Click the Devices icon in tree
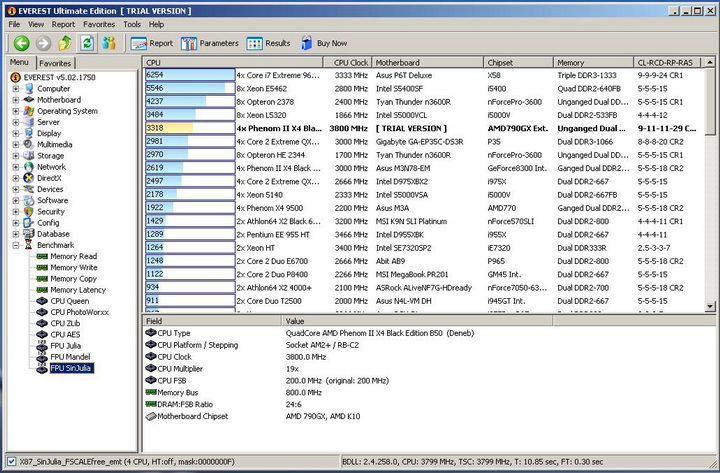Image resolution: width=720 pixels, height=473 pixels. [29, 189]
